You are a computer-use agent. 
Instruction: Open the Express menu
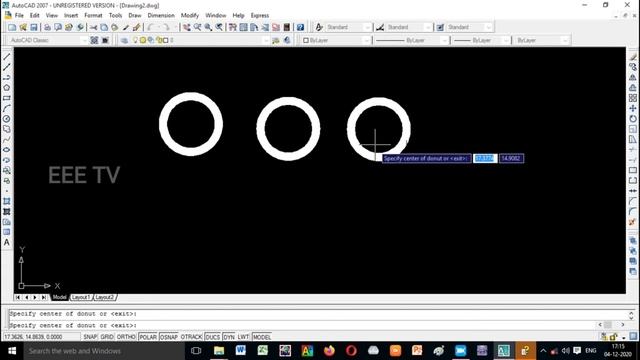click(260, 16)
